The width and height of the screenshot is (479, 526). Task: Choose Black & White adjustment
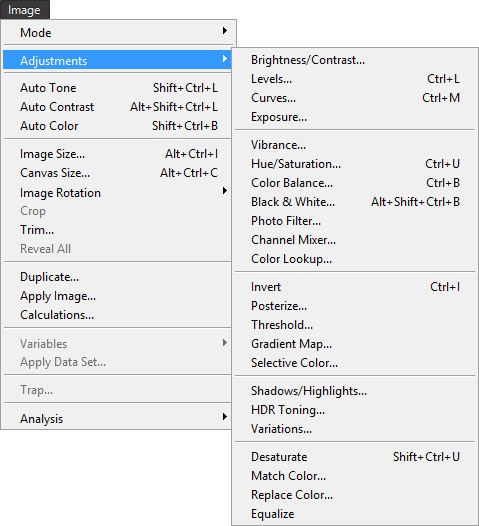coord(355,202)
